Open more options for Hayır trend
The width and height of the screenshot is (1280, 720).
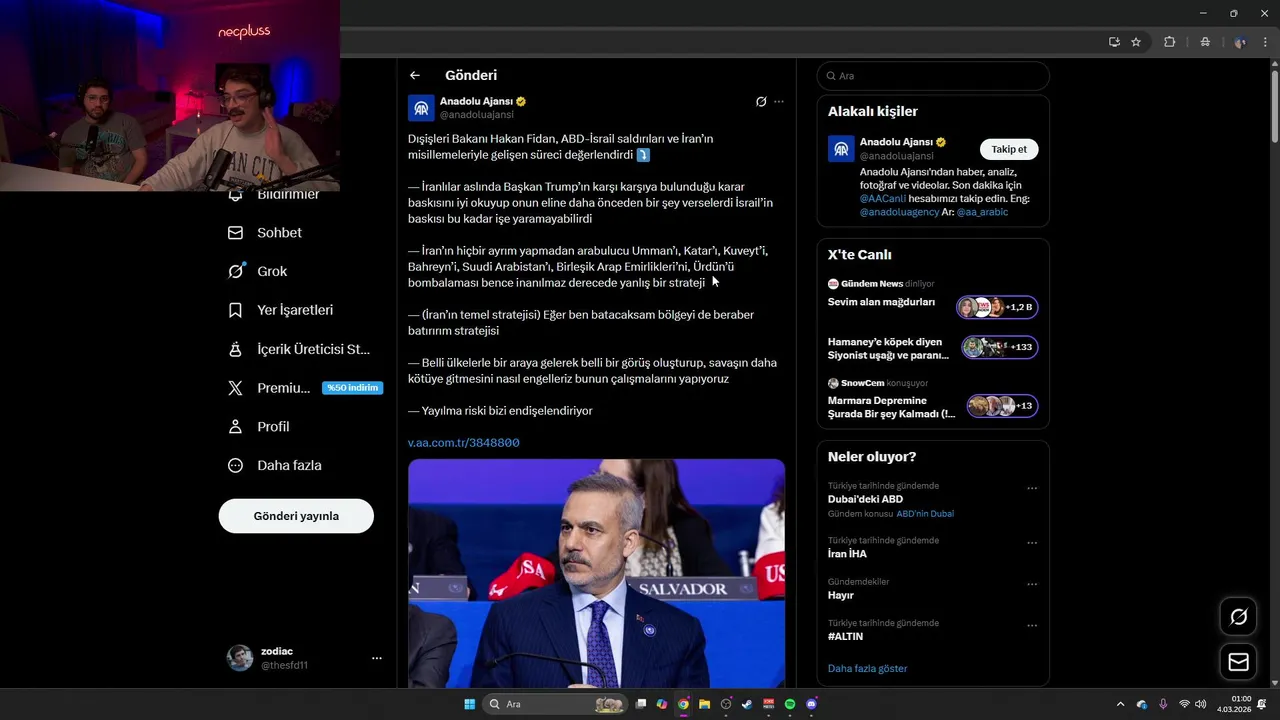[1032, 584]
